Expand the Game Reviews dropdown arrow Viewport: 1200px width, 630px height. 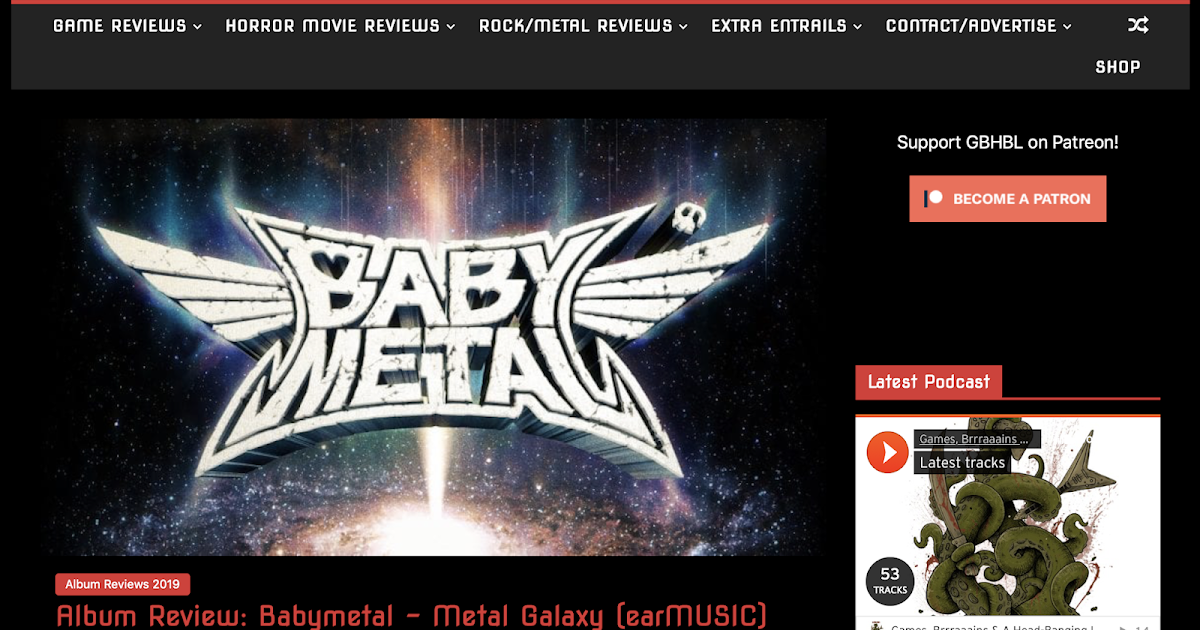(197, 27)
